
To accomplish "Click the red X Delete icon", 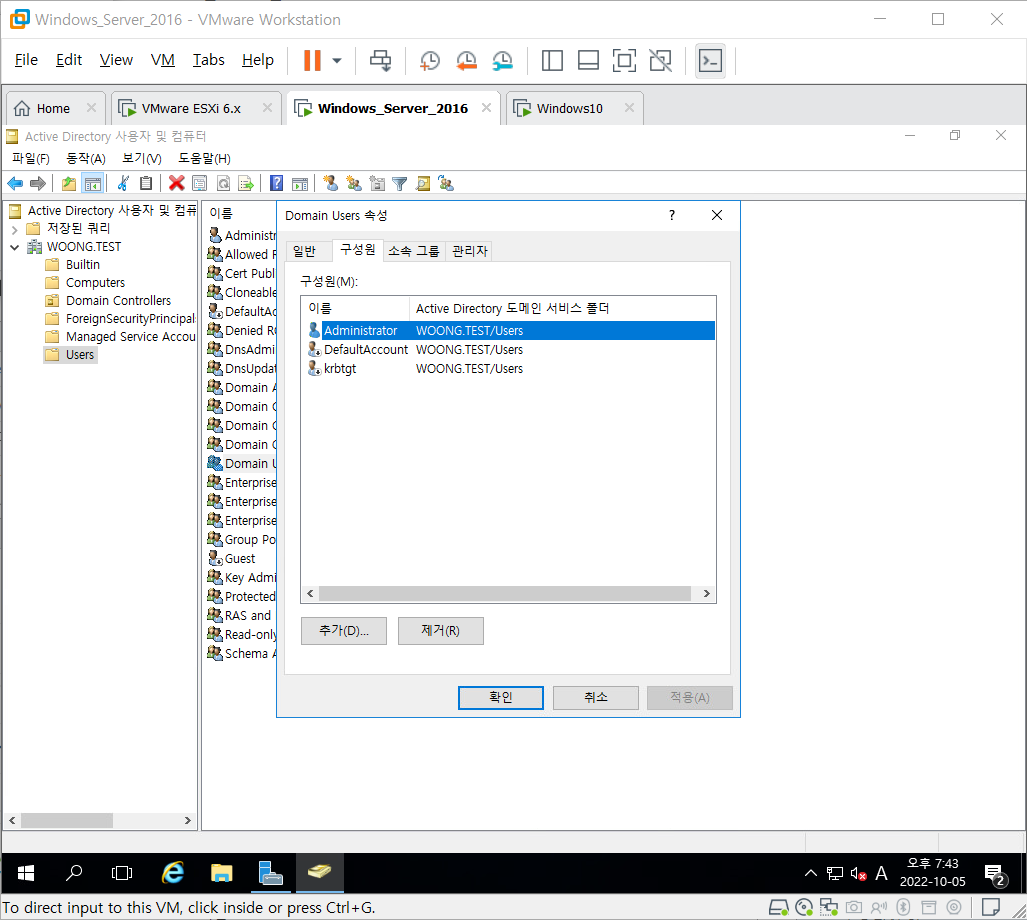I will coord(176,184).
